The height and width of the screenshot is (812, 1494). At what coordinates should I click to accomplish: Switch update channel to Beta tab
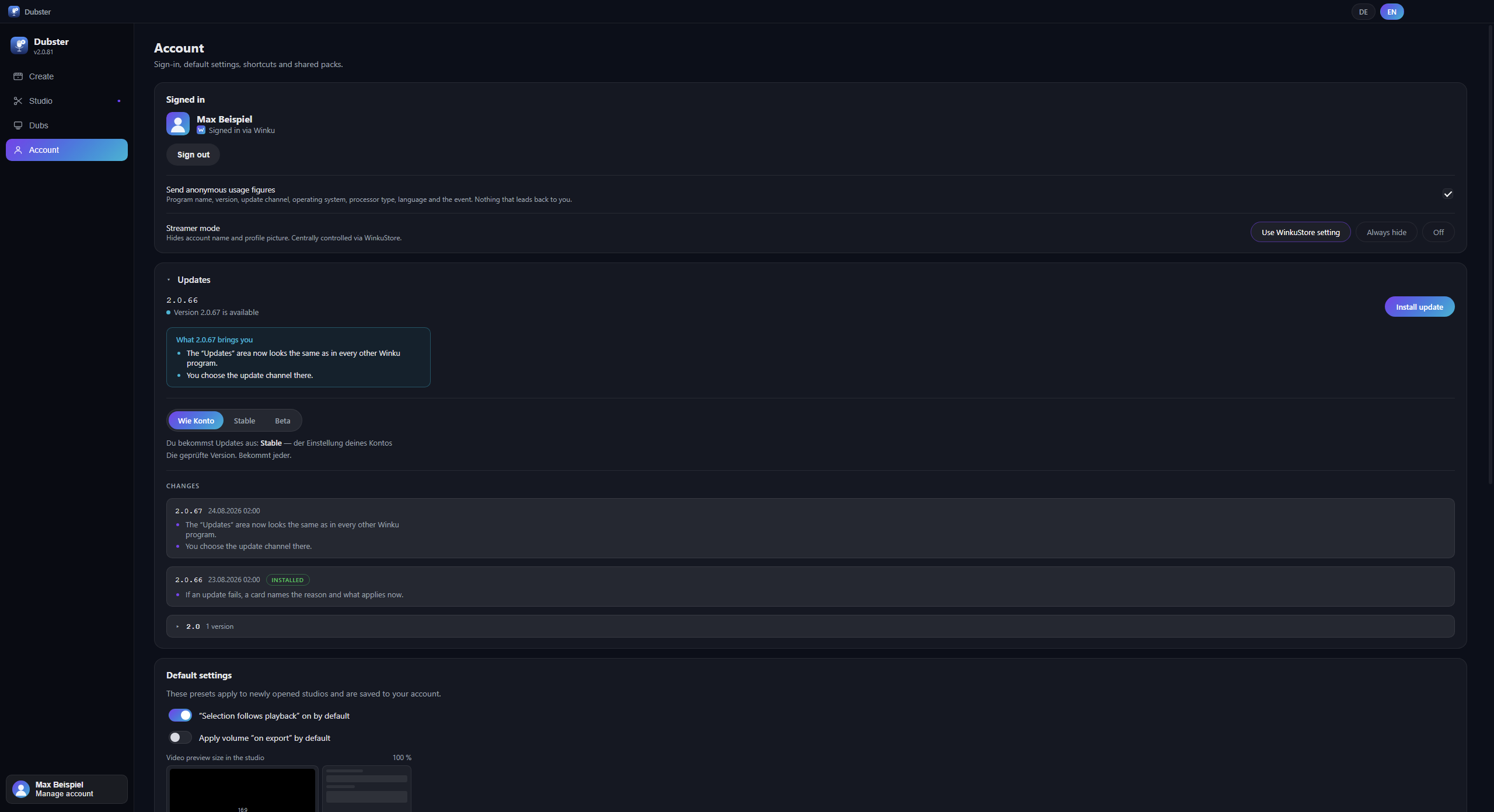coord(282,421)
